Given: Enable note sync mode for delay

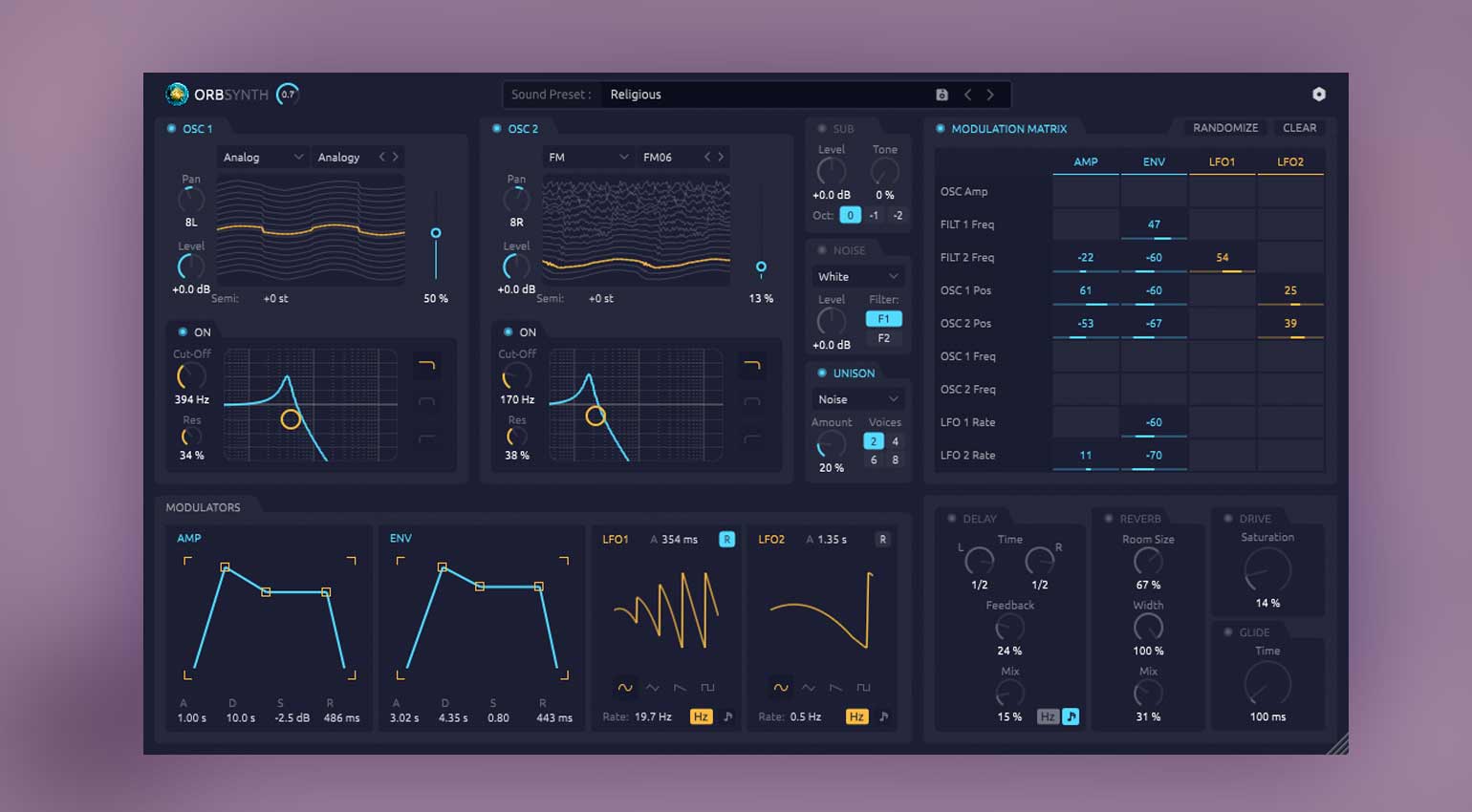Looking at the screenshot, I should [1071, 716].
